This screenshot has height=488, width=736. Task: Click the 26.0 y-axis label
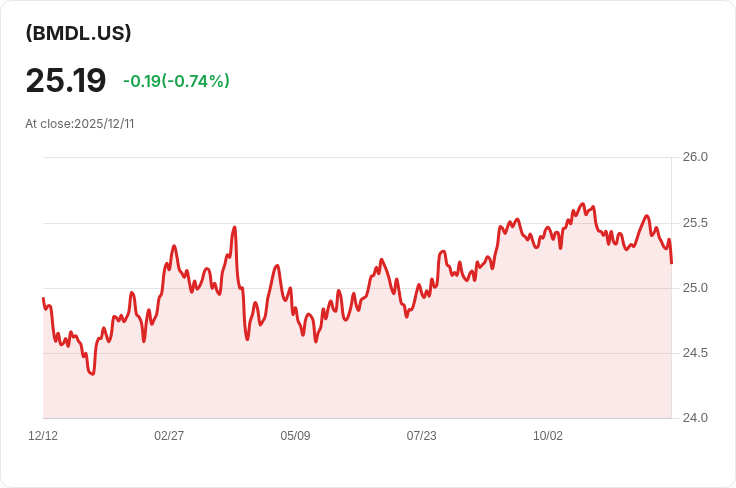pos(695,157)
